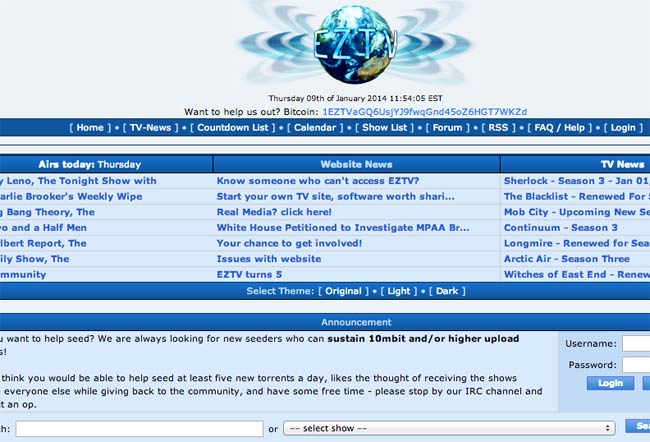Open the Home navigation link
The height and width of the screenshot is (442, 650).
(x=90, y=128)
